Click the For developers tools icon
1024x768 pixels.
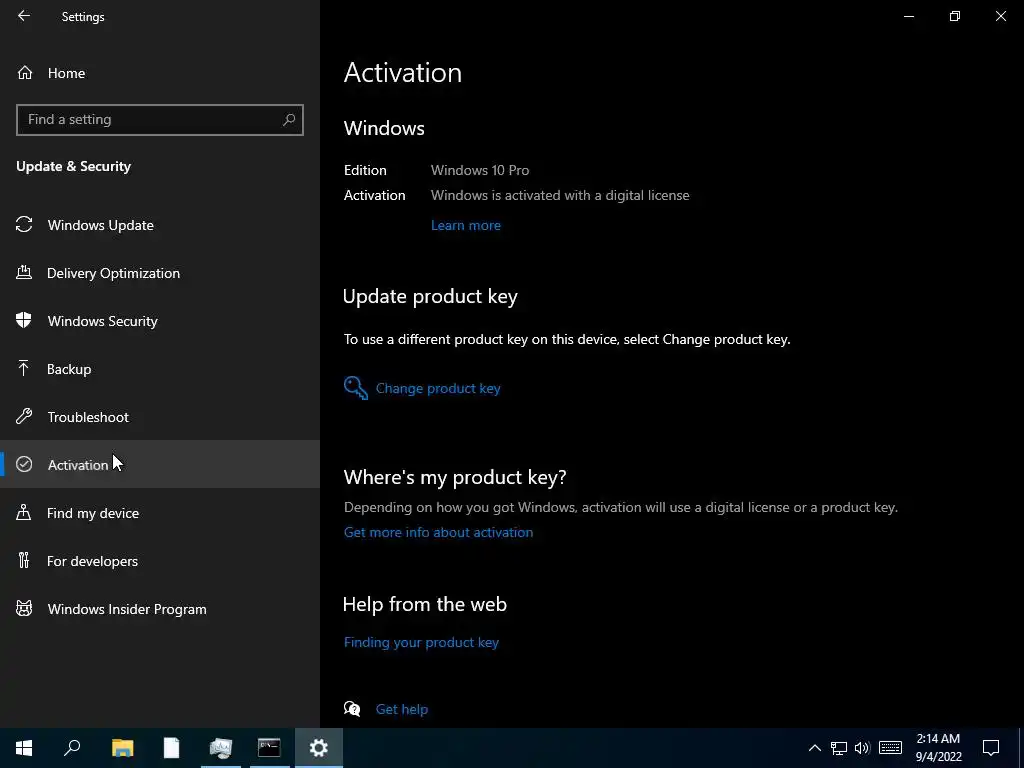[x=24, y=560]
